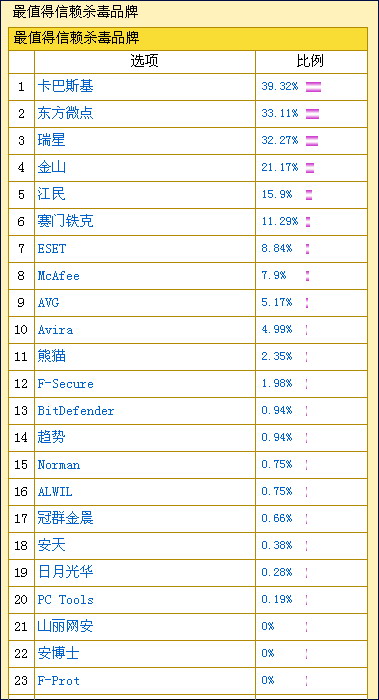
Task: Click the 比例 column header
Action: [311, 62]
